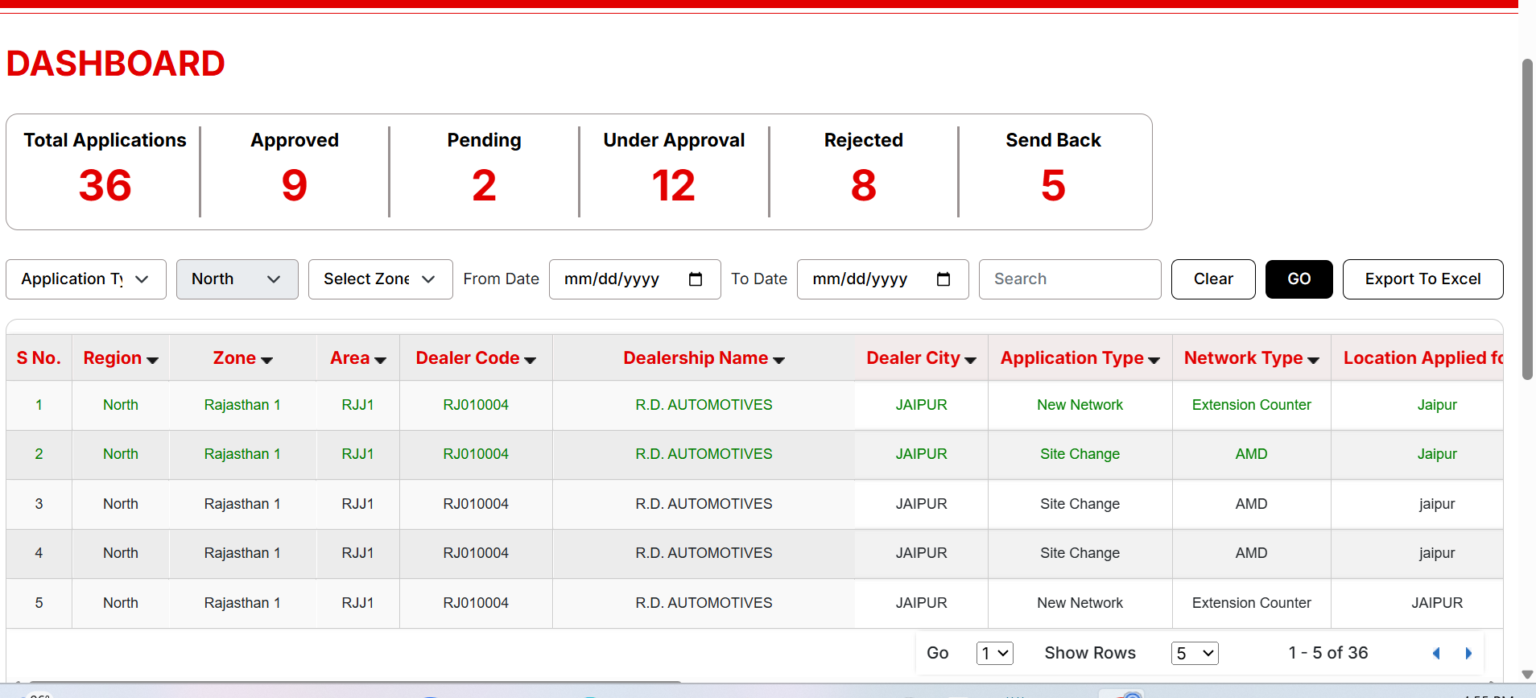1536x698 pixels.
Task: Click the vertical page scrollbar
Action: pos(1527,218)
